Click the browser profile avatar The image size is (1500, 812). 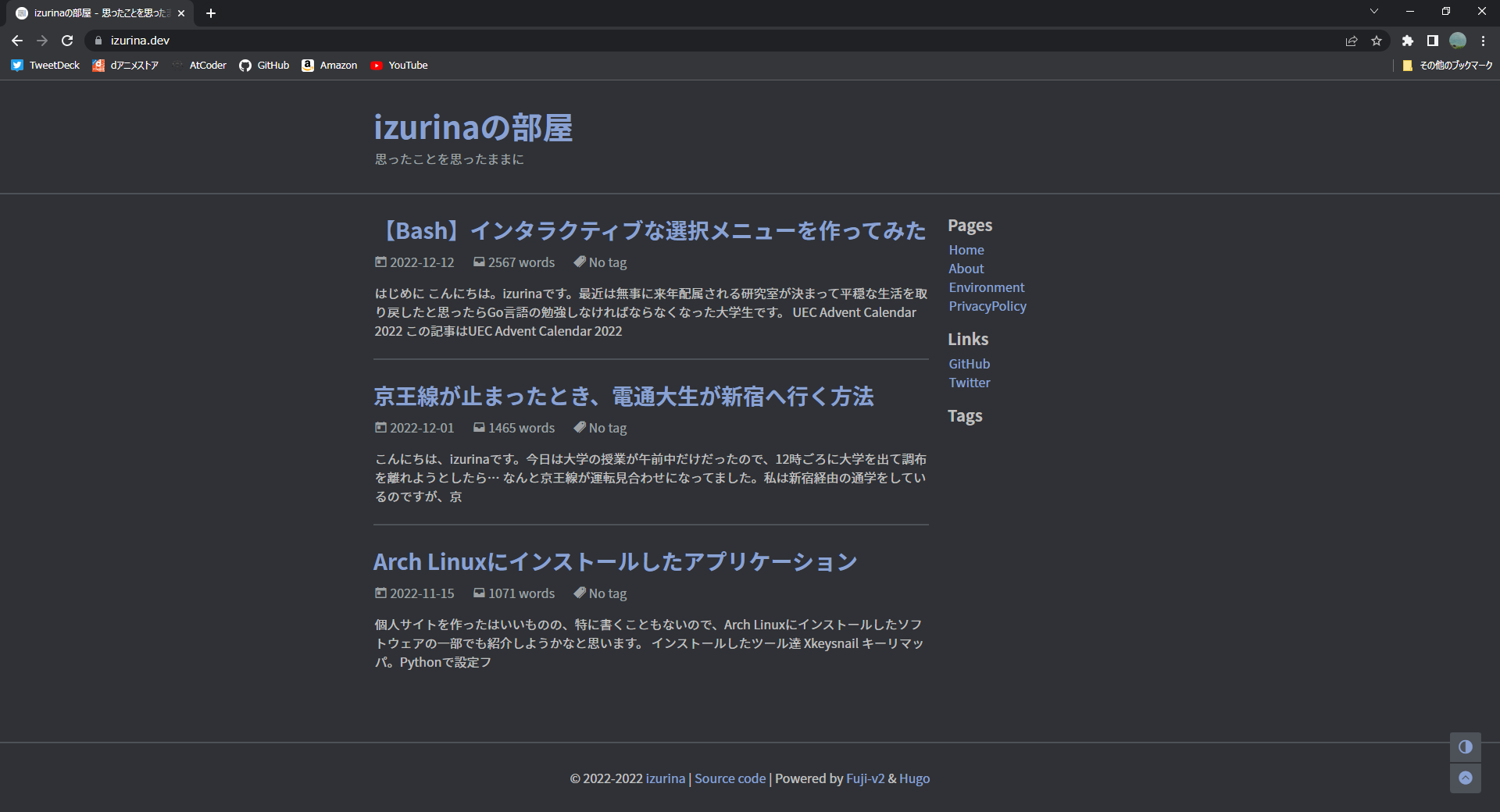click(x=1458, y=41)
